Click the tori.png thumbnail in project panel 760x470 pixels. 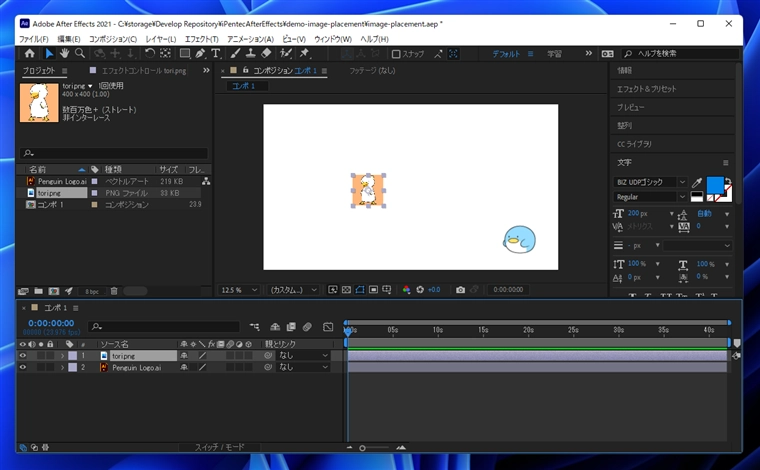point(39,102)
